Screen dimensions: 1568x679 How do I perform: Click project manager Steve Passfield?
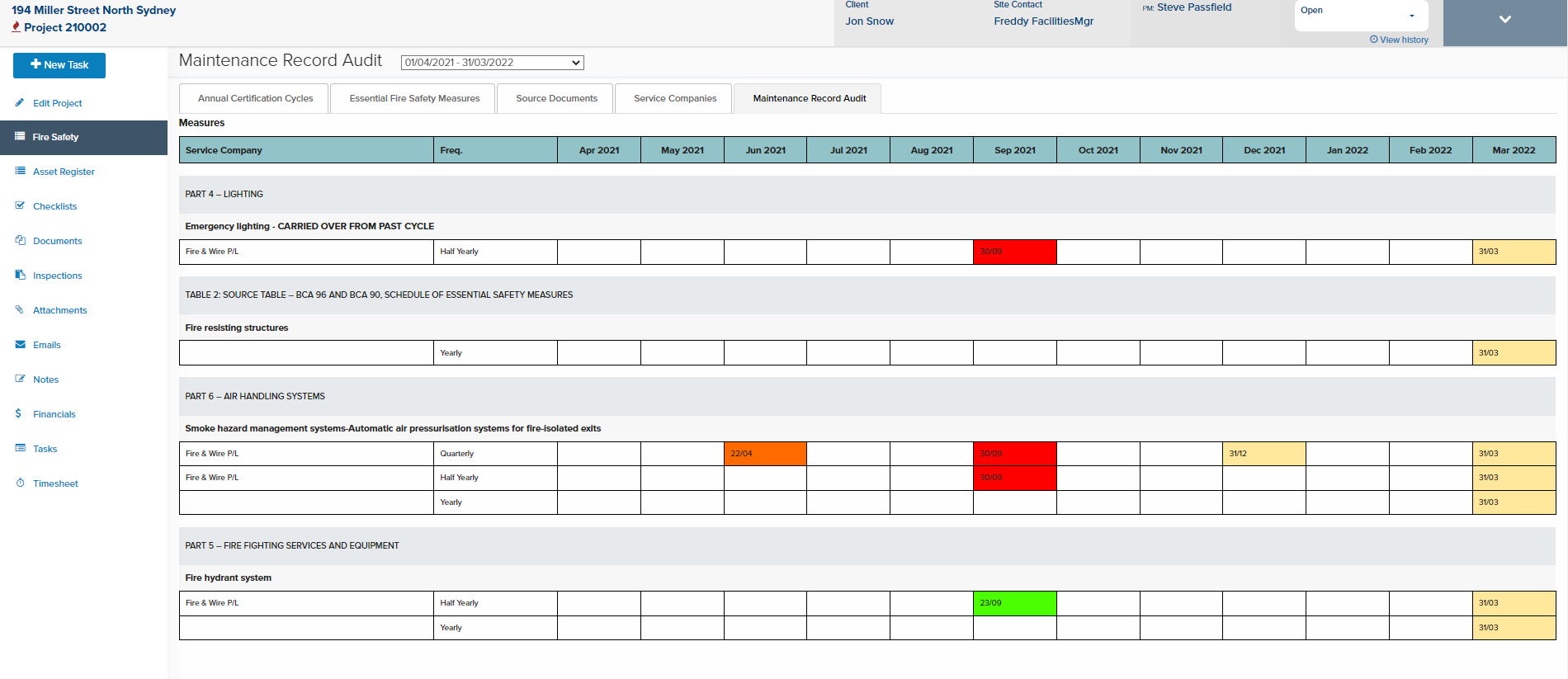pyautogui.click(x=1193, y=7)
